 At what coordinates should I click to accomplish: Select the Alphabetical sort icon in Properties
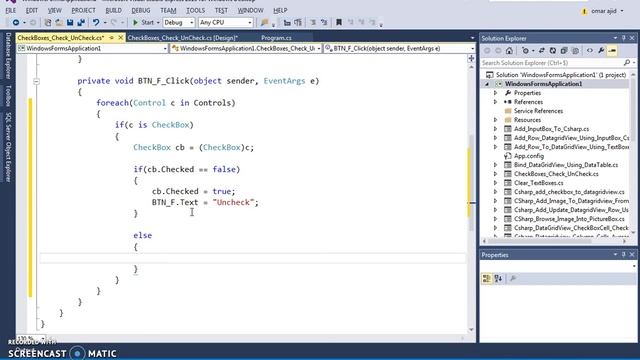coord(498,278)
